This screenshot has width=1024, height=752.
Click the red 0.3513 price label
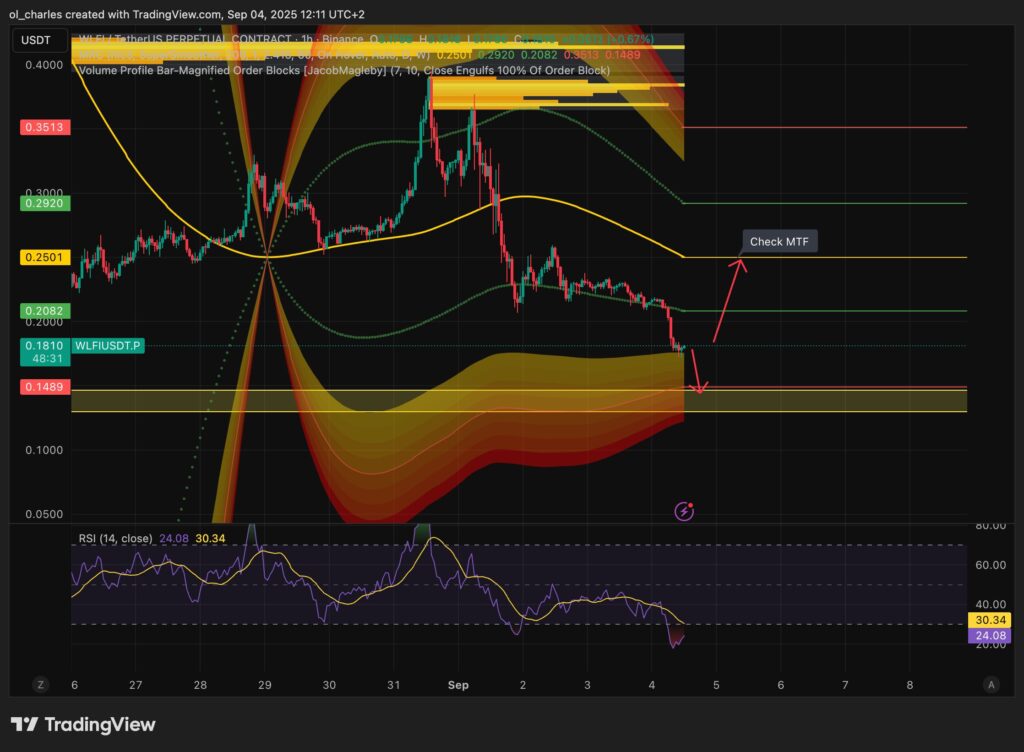click(43, 127)
